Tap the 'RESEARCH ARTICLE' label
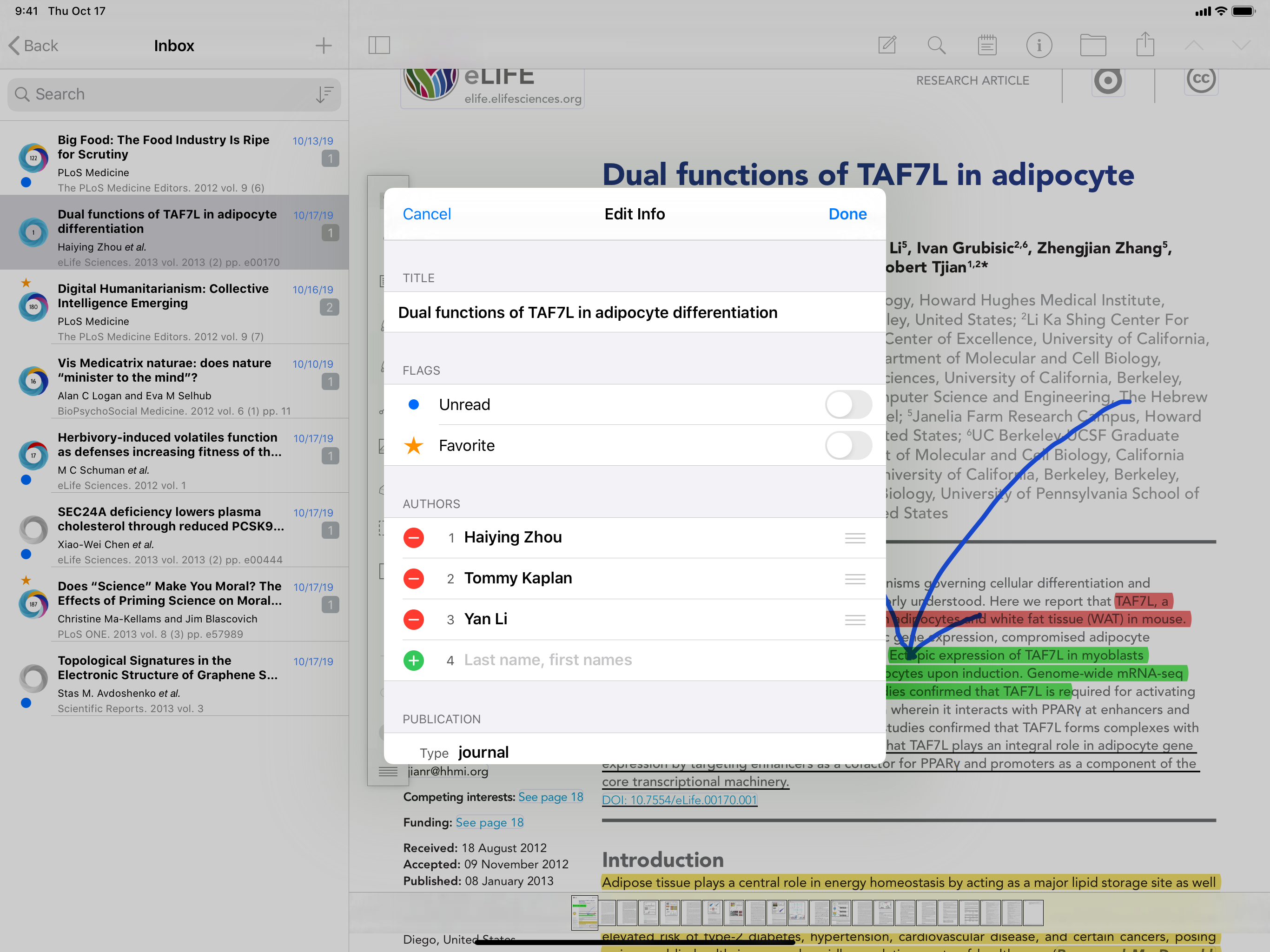Screen dimensions: 1270x952 [x=972, y=80]
